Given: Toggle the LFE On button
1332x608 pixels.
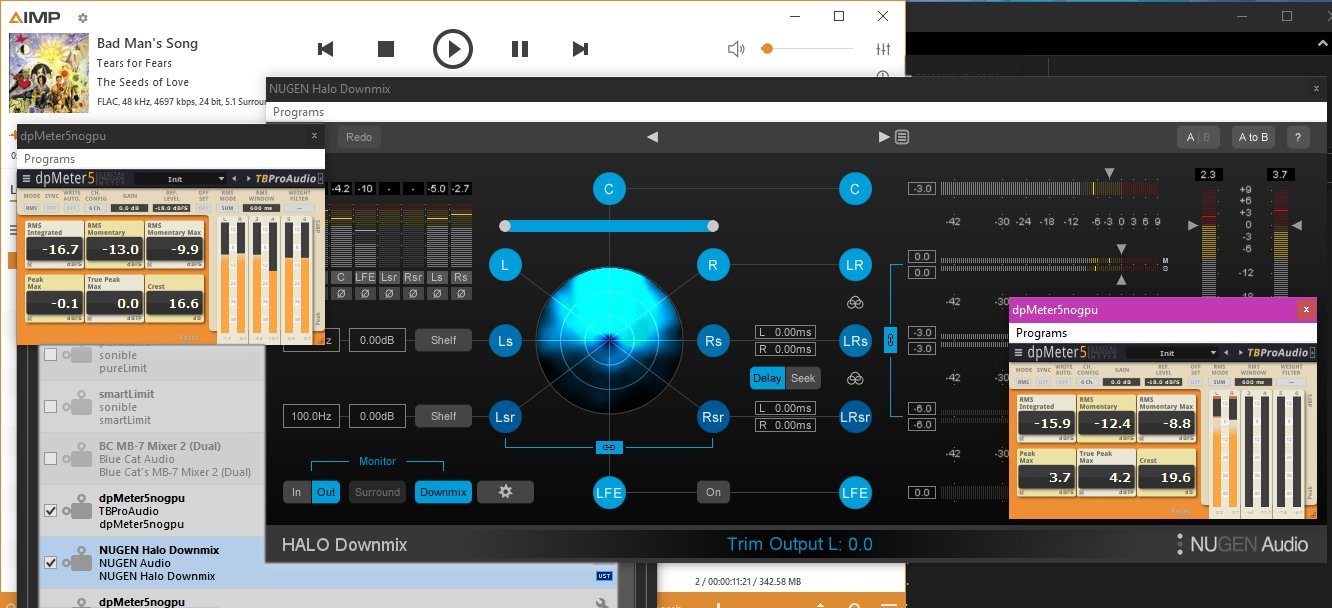Looking at the screenshot, I should coord(713,492).
